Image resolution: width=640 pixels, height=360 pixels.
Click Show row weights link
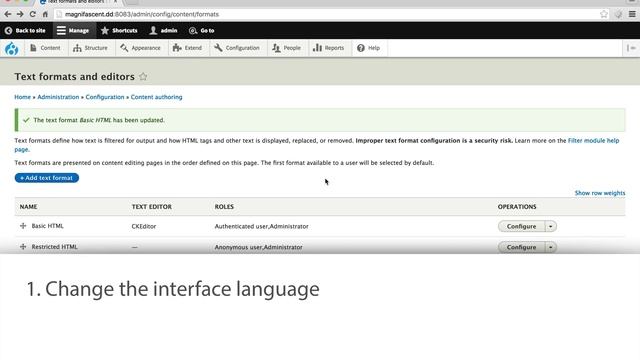point(600,193)
